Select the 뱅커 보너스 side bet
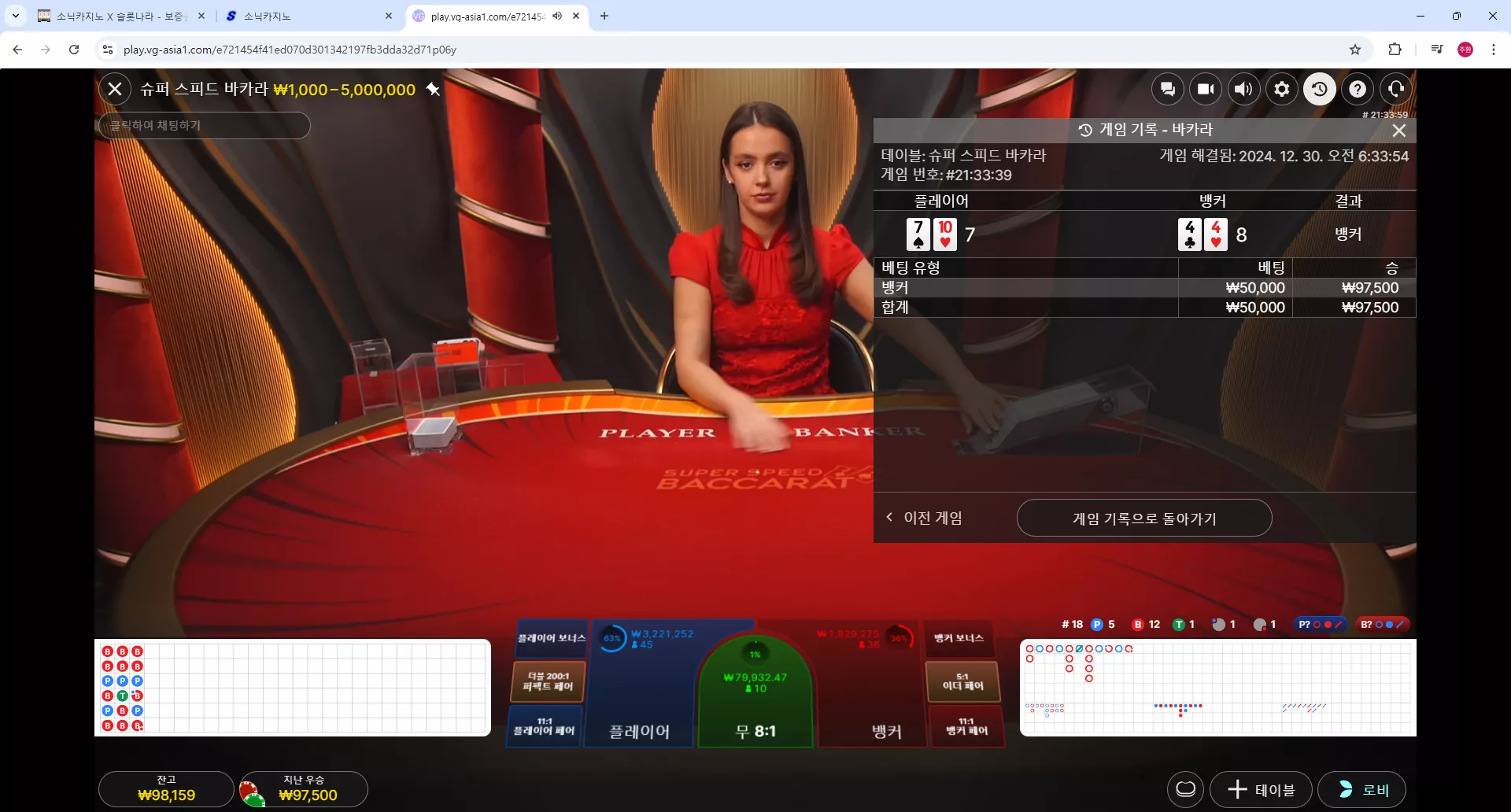The width and height of the screenshot is (1511, 812). coord(959,638)
